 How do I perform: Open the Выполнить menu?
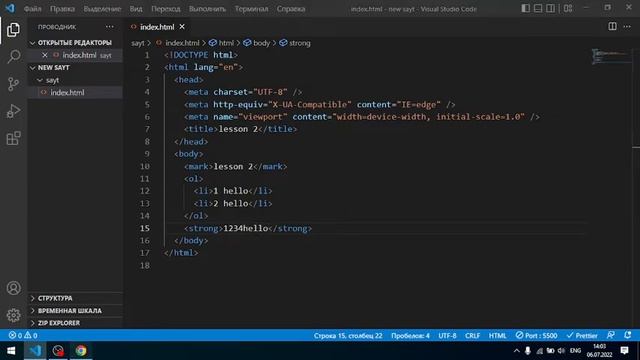click(x=207, y=9)
